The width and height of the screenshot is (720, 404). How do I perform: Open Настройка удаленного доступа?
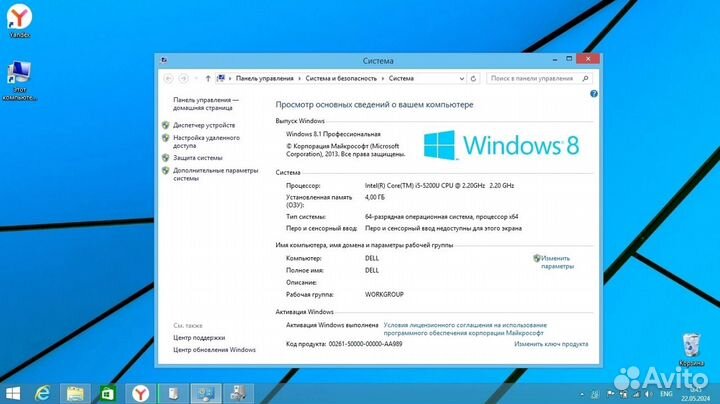(206, 141)
